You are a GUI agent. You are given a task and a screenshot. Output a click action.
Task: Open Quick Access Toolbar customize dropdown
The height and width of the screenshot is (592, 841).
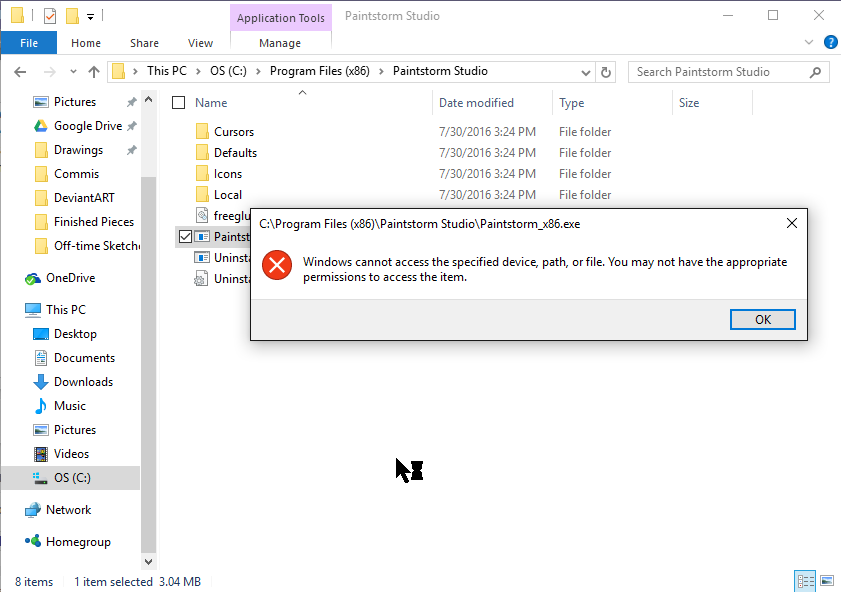(x=91, y=17)
